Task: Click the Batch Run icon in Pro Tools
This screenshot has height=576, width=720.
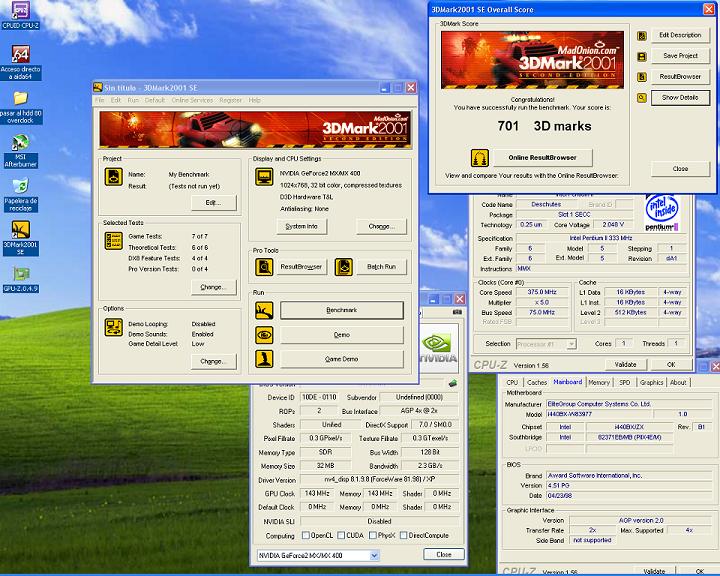Action: (343, 267)
